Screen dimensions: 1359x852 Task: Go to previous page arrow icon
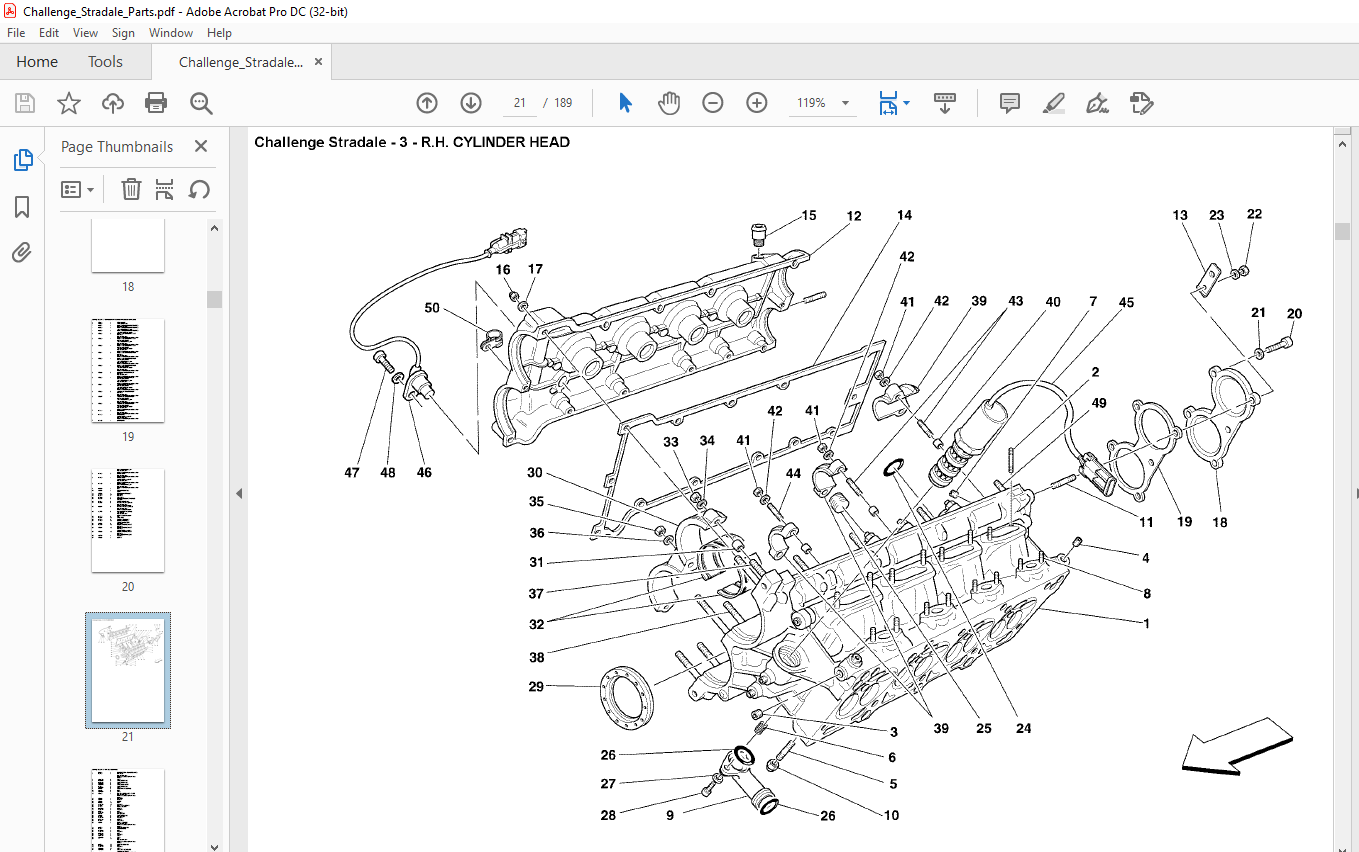[x=427, y=103]
